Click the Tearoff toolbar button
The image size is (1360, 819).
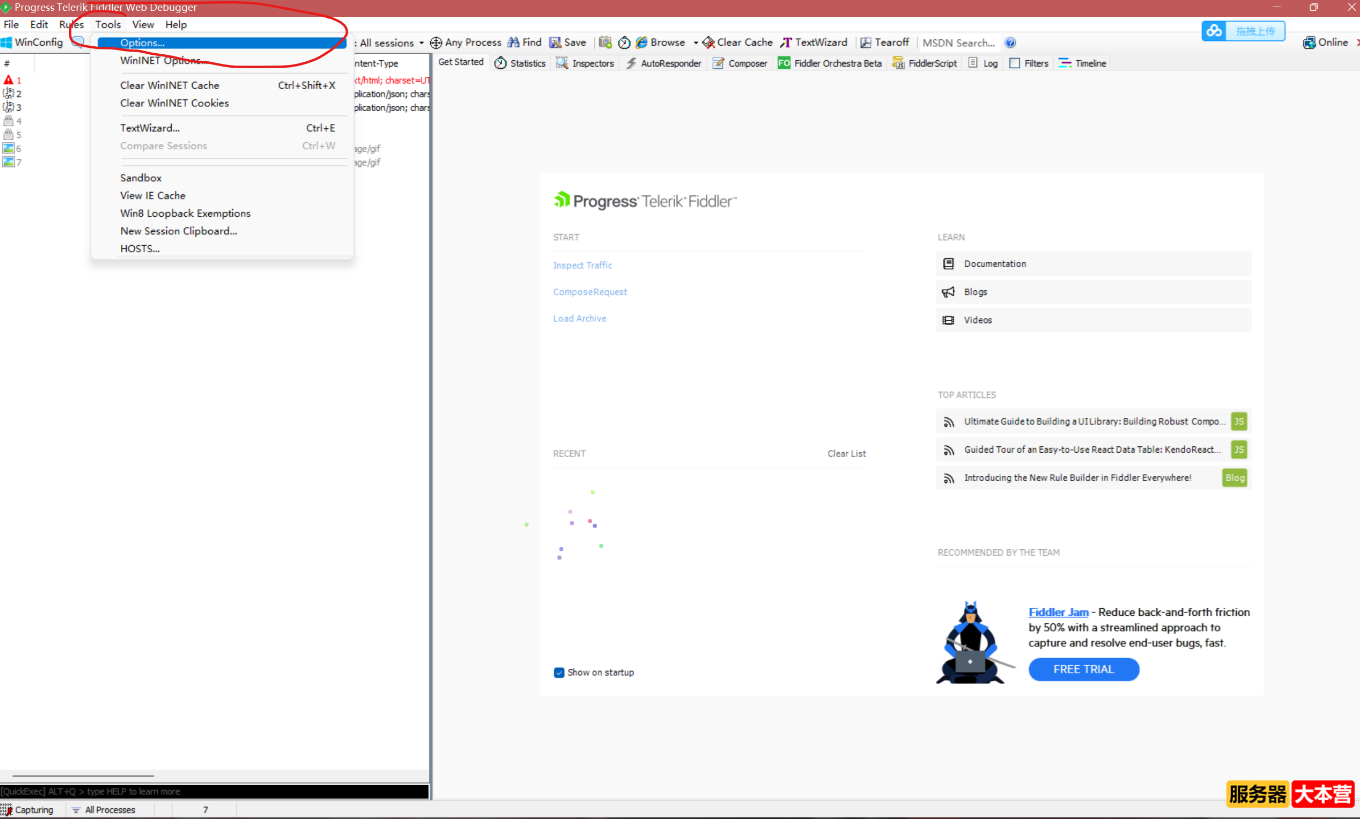tap(885, 43)
